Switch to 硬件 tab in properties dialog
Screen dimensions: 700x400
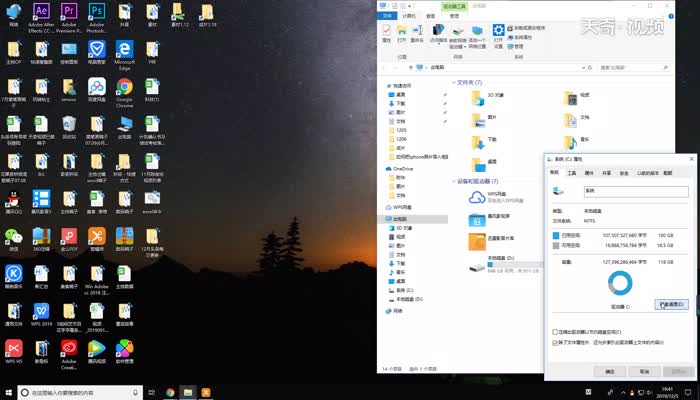(589, 173)
